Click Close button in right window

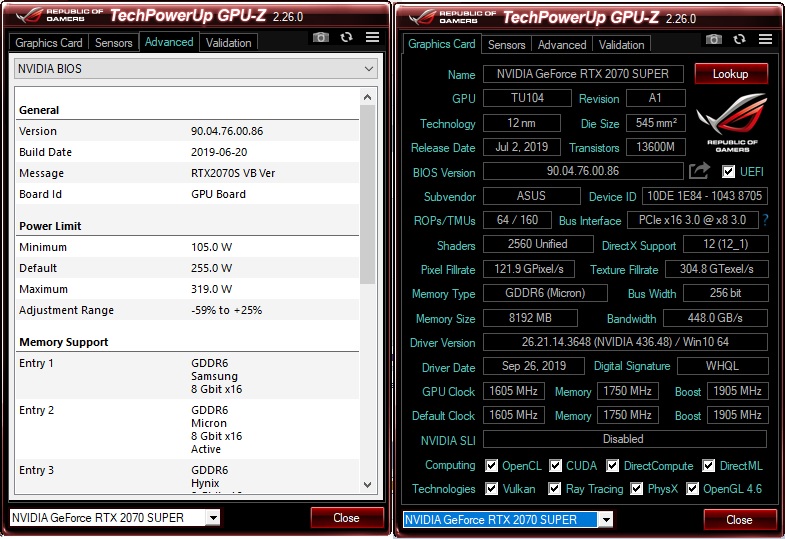pos(740,519)
